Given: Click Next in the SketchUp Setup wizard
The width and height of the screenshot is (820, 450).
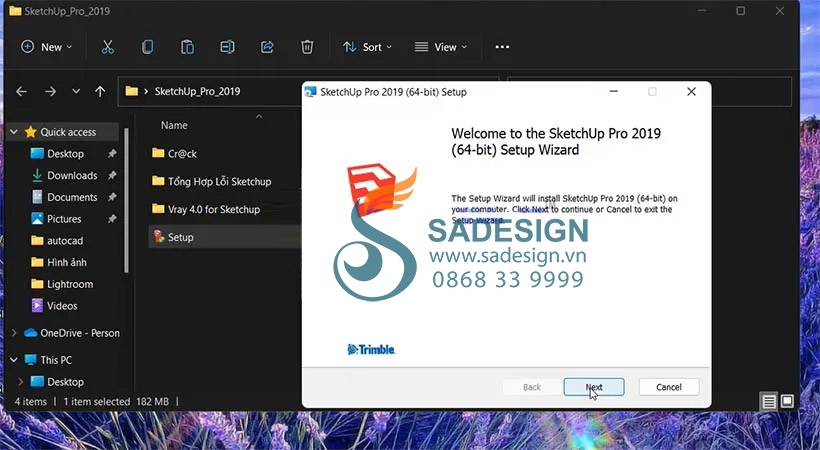Looking at the screenshot, I should click(594, 387).
